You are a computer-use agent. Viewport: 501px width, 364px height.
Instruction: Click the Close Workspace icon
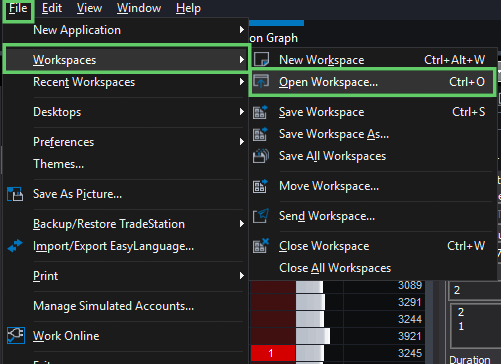(261, 246)
